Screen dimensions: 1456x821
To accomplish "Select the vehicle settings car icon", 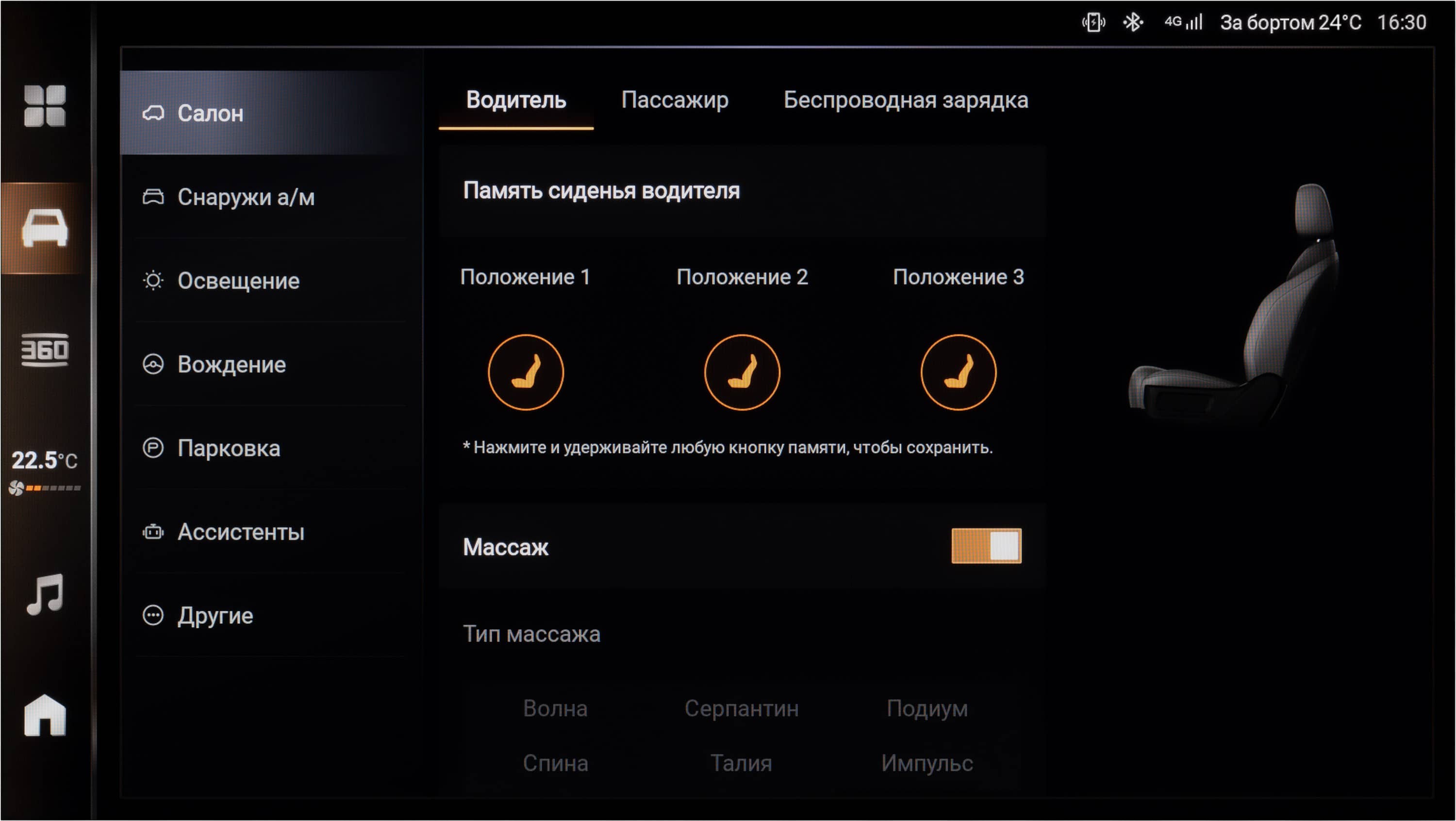I will [x=45, y=228].
